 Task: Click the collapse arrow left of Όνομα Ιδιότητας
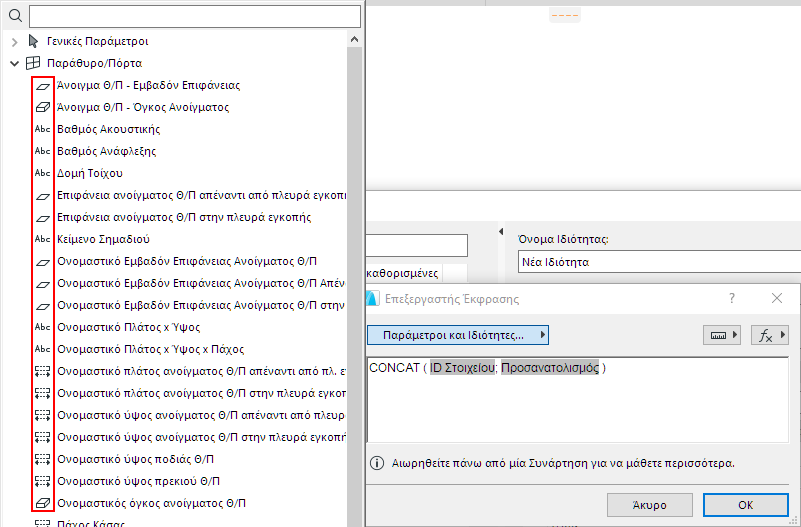501,232
